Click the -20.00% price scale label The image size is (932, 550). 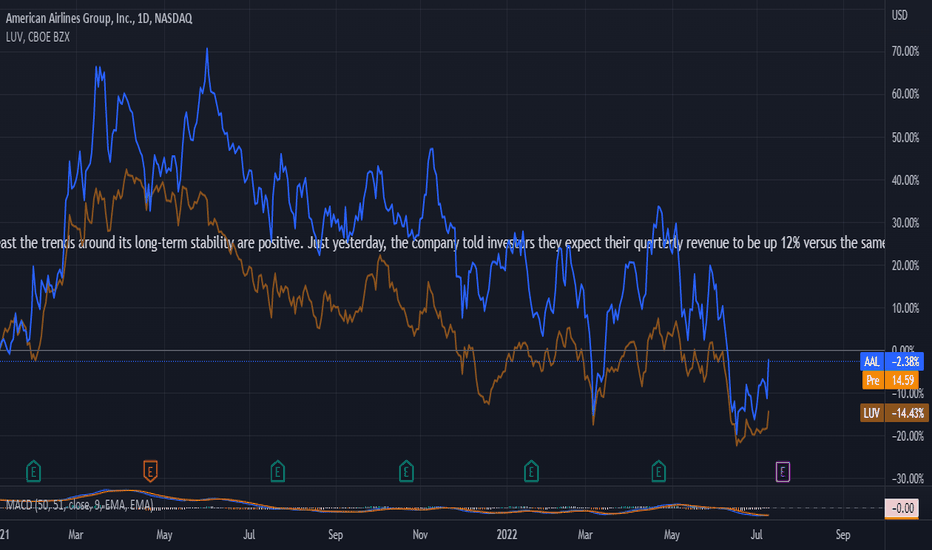point(907,436)
